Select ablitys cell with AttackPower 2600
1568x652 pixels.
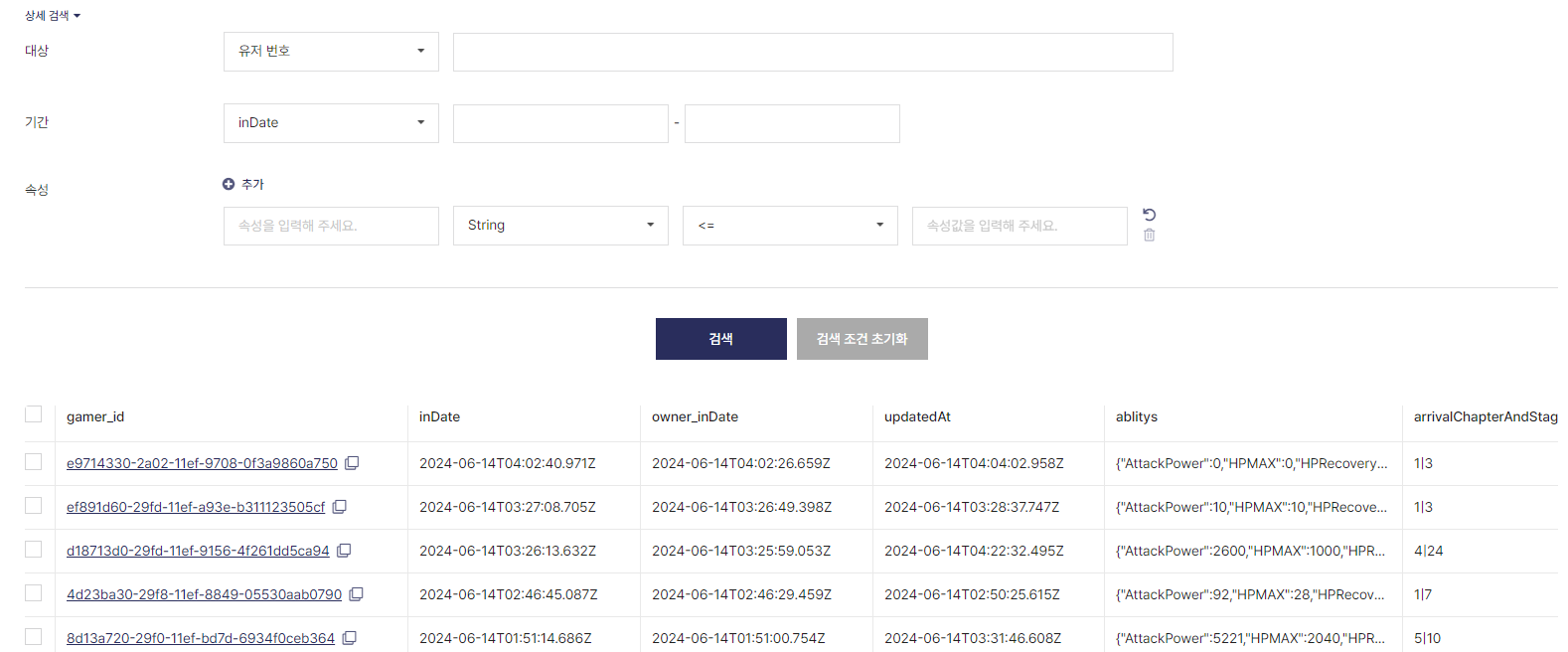point(1251,551)
